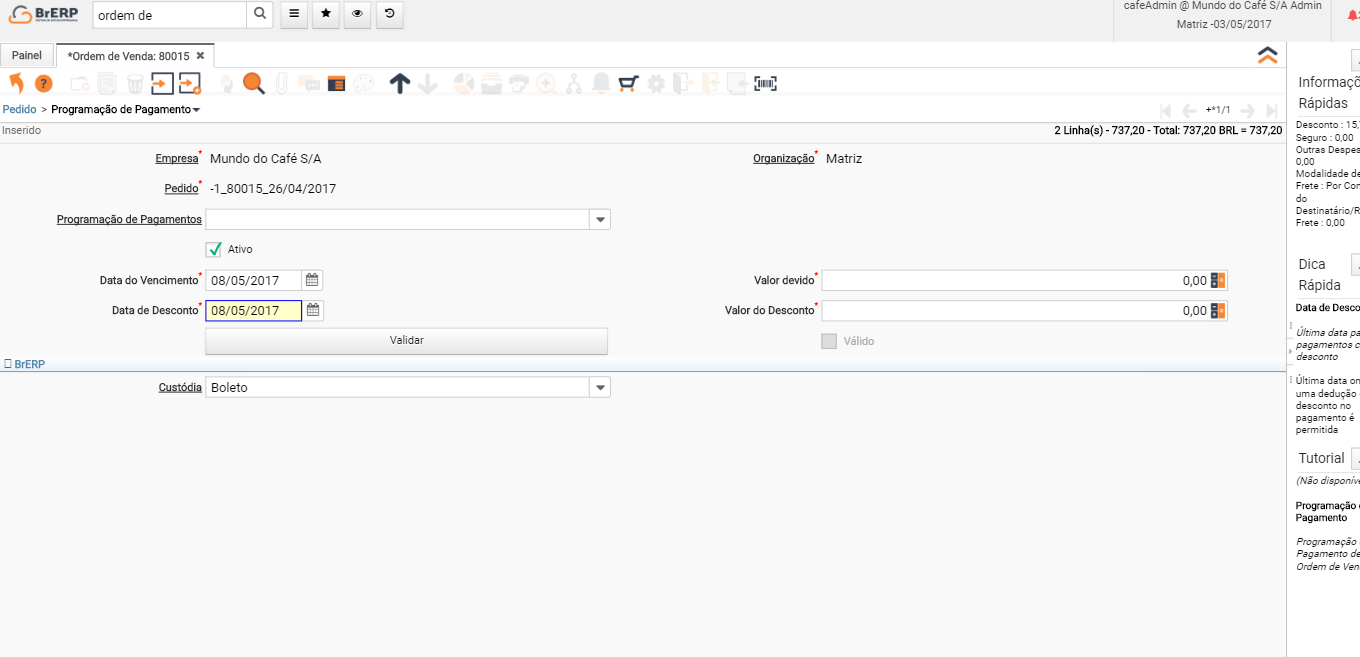The width and height of the screenshot is (1360, 657).
Task: Click the favorites star button
Action: (325, 13)
